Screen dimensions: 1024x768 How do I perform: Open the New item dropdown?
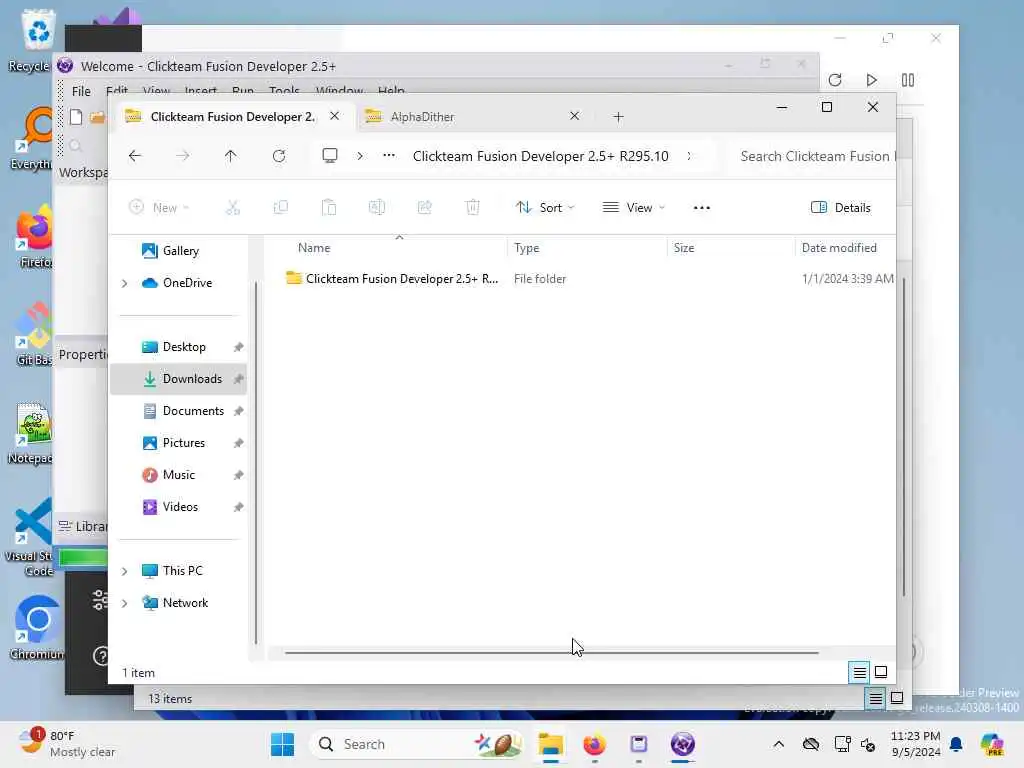click(x=159, y=208)
